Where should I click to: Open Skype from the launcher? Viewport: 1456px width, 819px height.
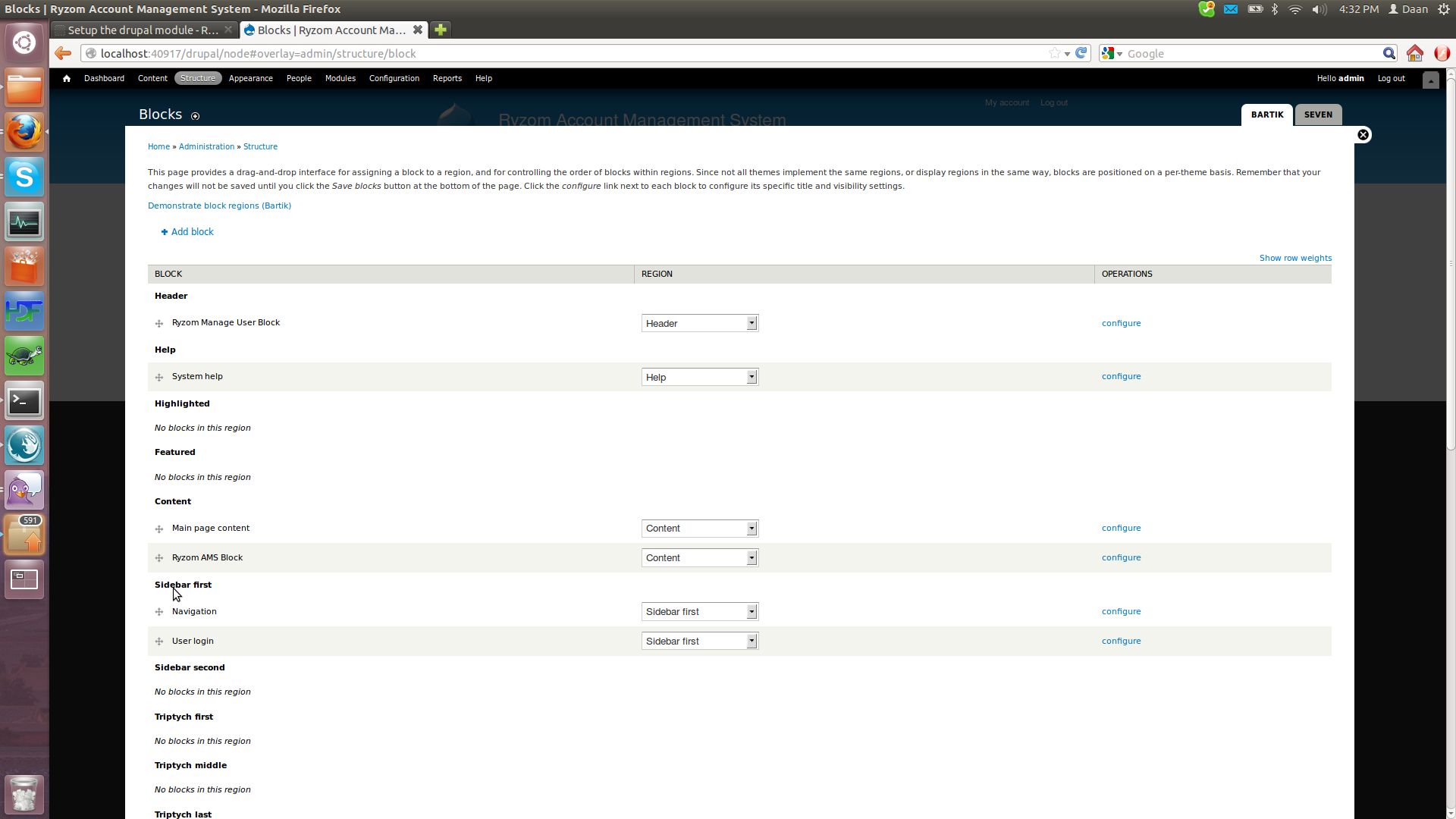(24, 177)
